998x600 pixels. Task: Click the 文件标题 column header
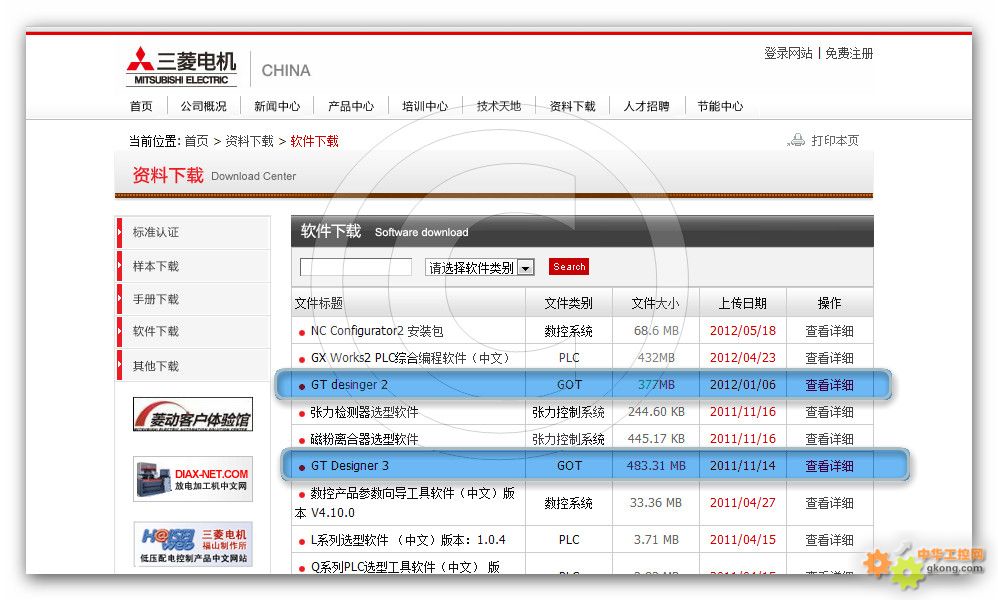click(x=319, y=303)
